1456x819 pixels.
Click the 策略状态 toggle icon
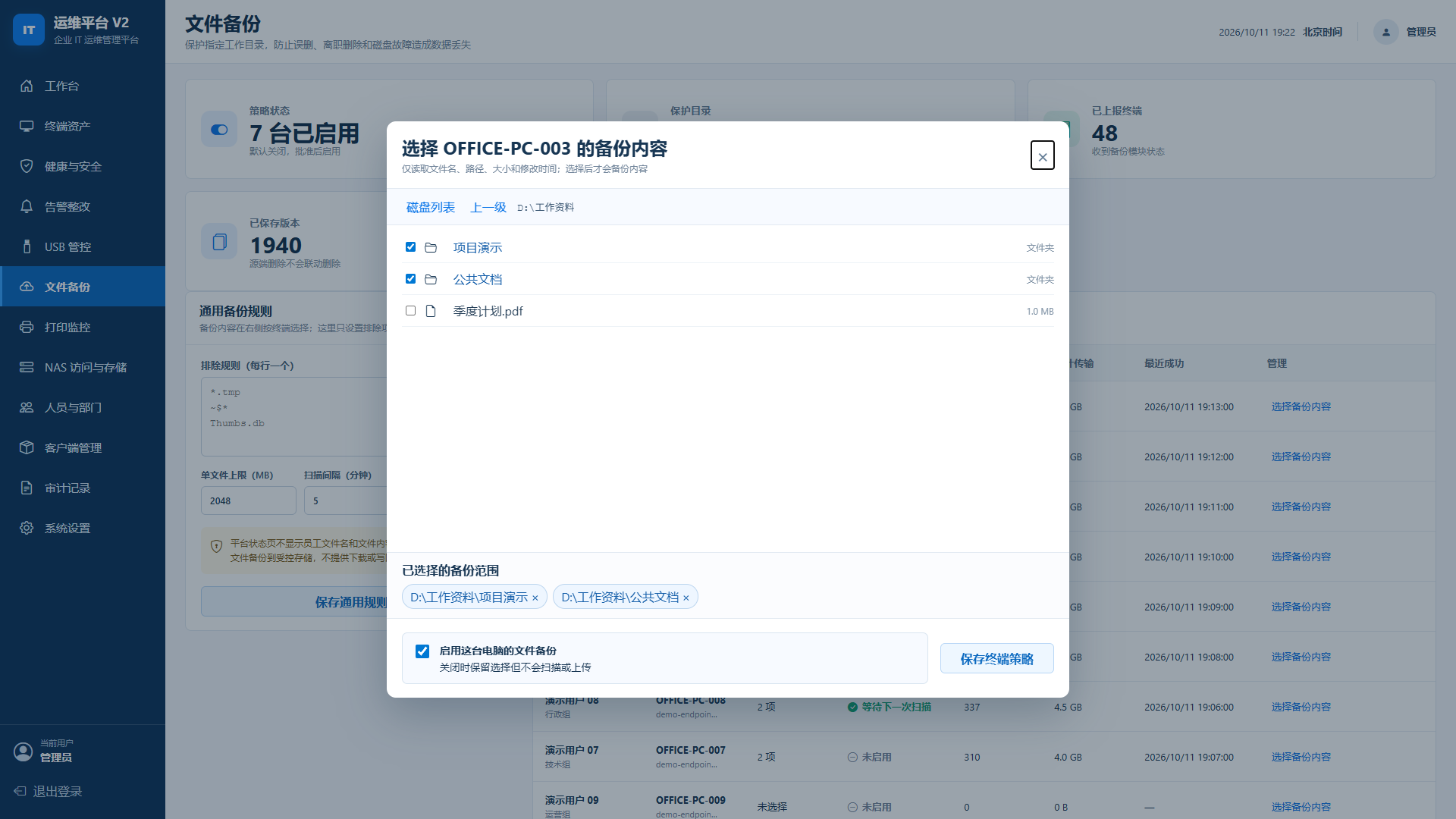[219, 129]
